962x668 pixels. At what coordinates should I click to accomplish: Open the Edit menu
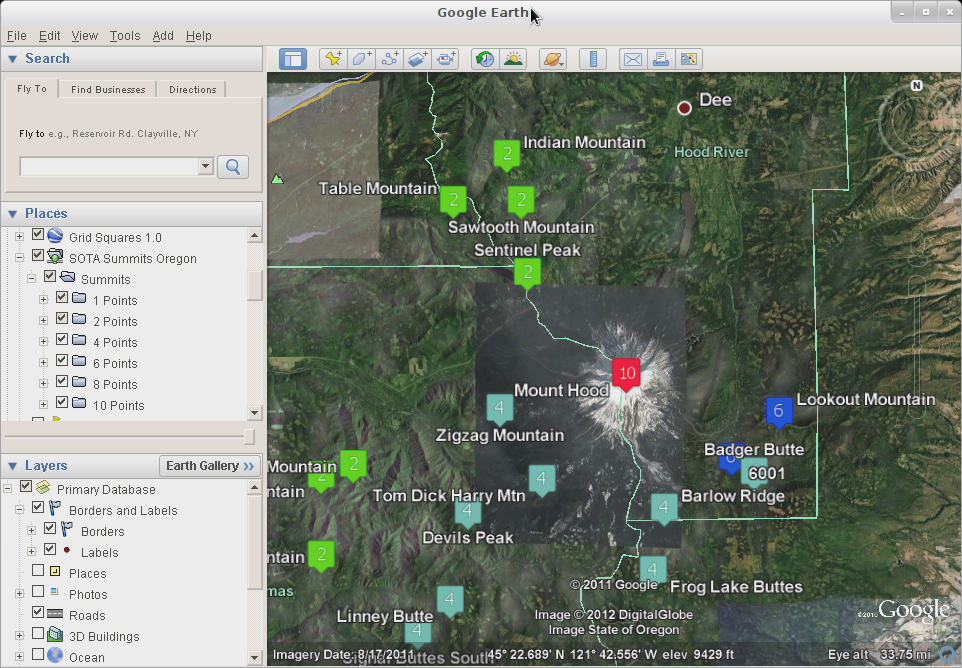pyautogui.click(x=49, y=36)
